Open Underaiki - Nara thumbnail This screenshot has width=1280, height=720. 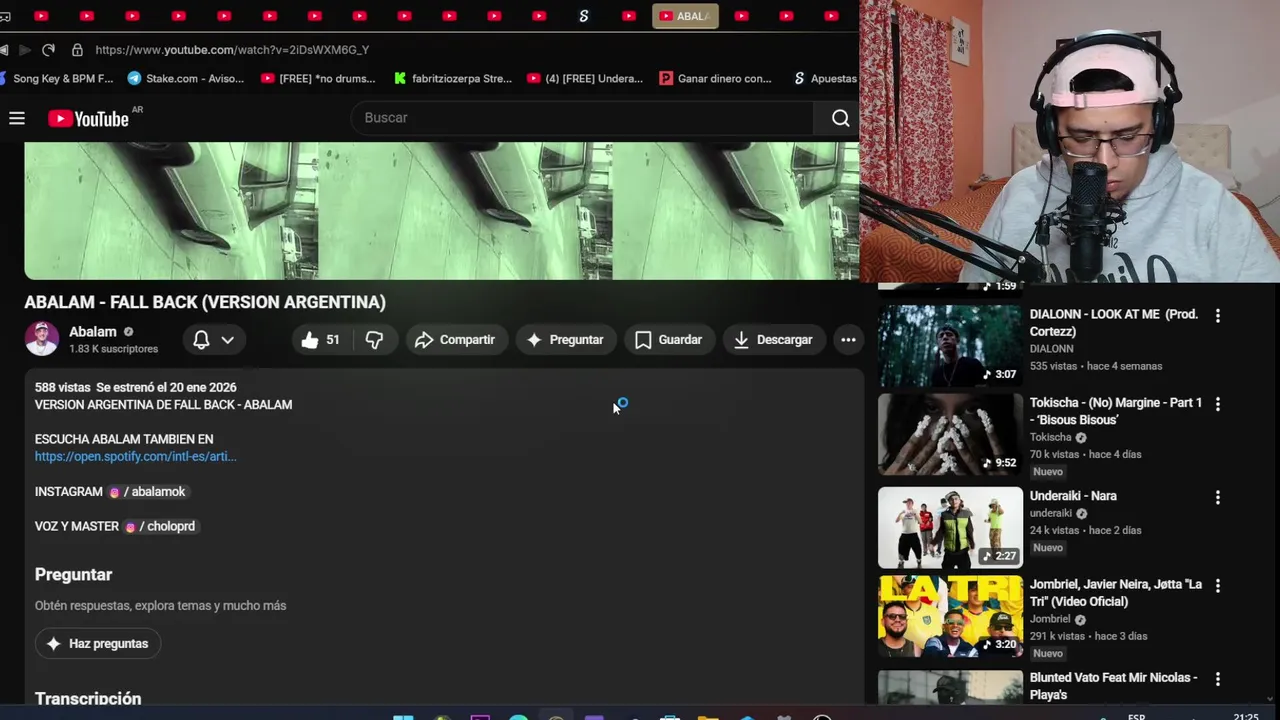(x=950, y=528)
